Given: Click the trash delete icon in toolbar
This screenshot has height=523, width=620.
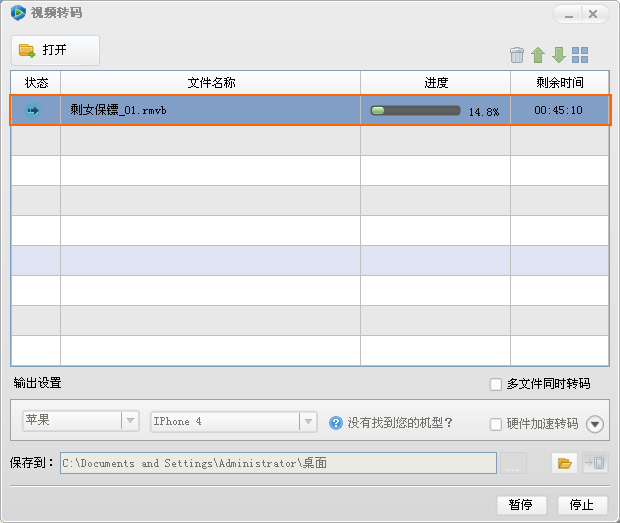Looking at the screenshot, I should 517,55.
